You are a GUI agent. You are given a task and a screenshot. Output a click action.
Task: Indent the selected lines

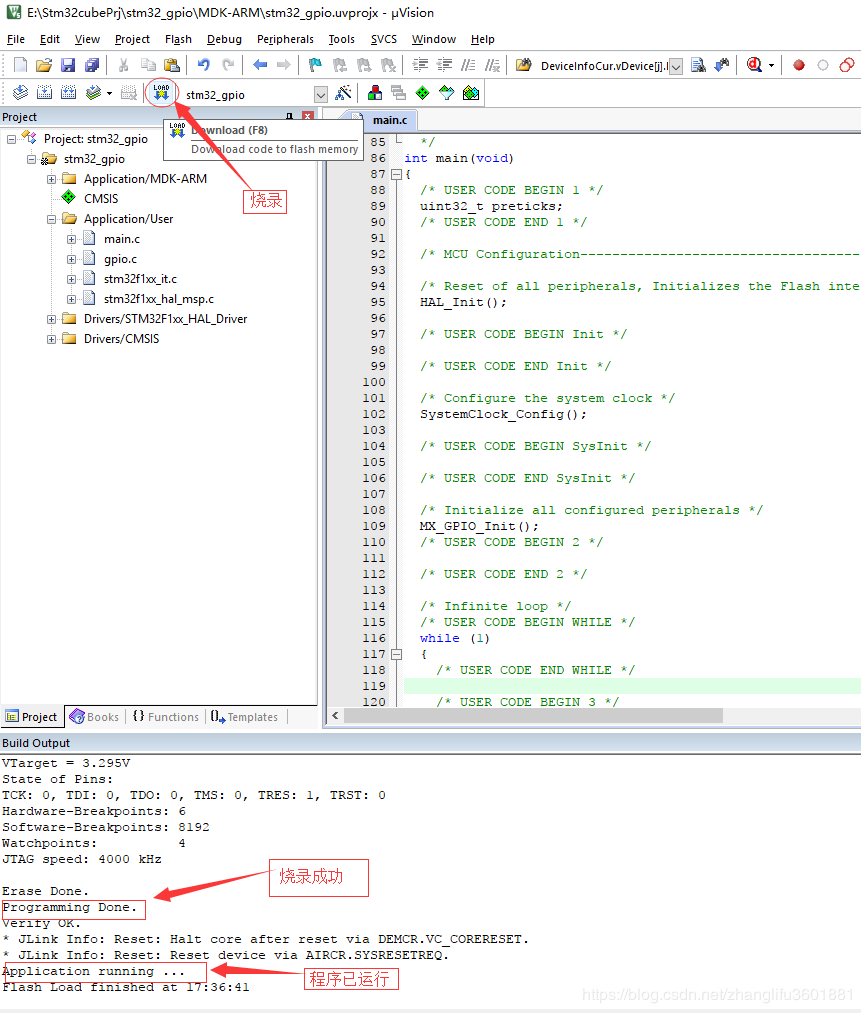point(420,65)
